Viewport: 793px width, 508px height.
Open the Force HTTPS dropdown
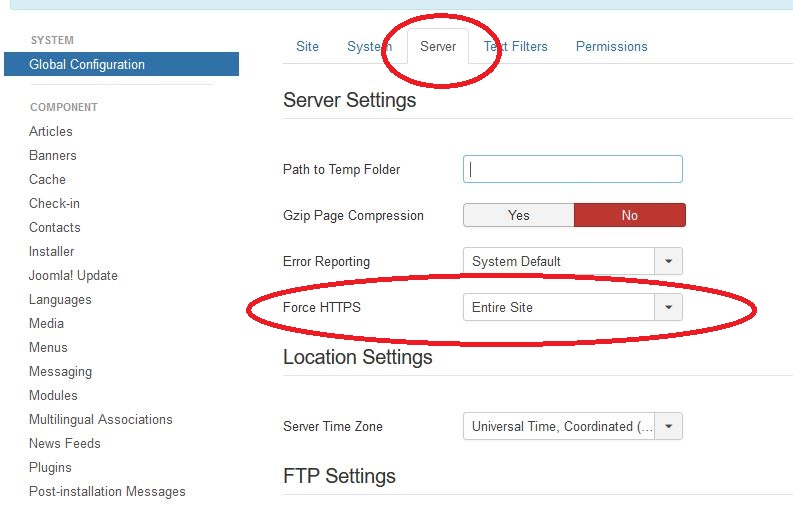[x=572, y=307]
